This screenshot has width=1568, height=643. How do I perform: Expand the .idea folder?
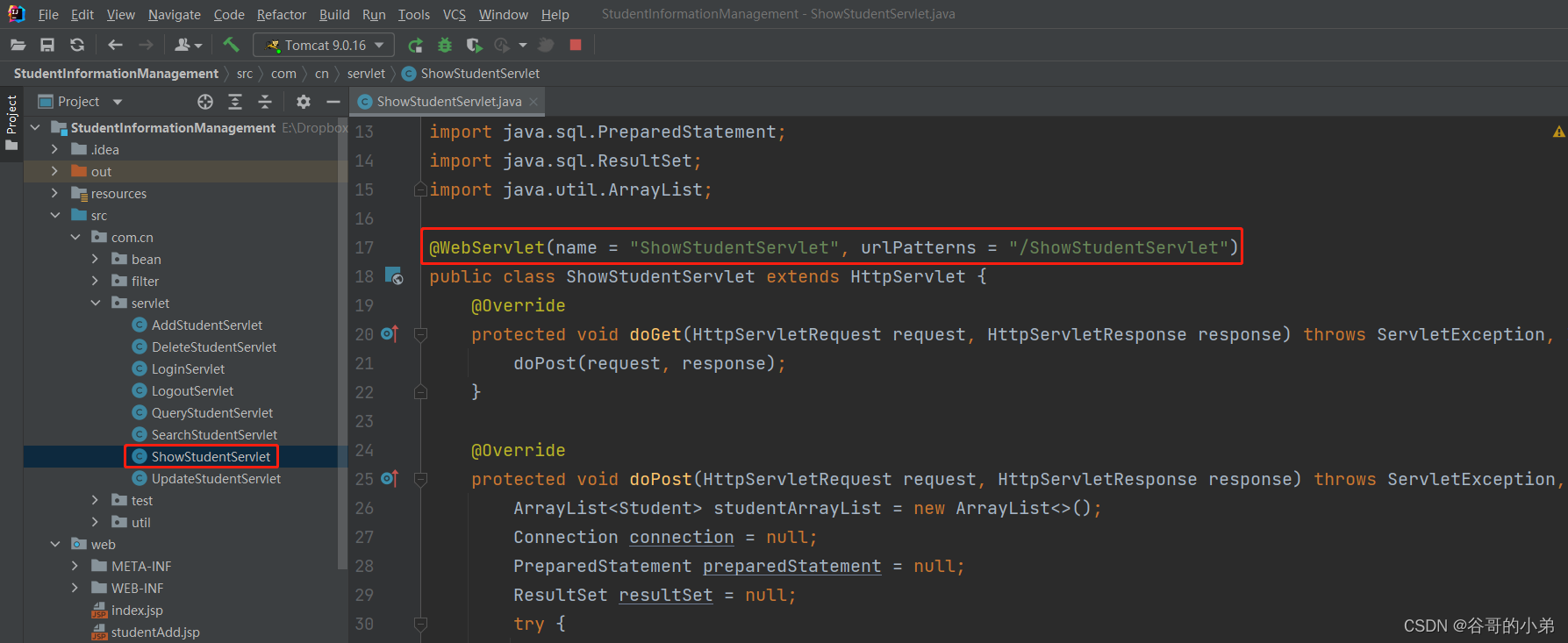(x=55, y=150)
